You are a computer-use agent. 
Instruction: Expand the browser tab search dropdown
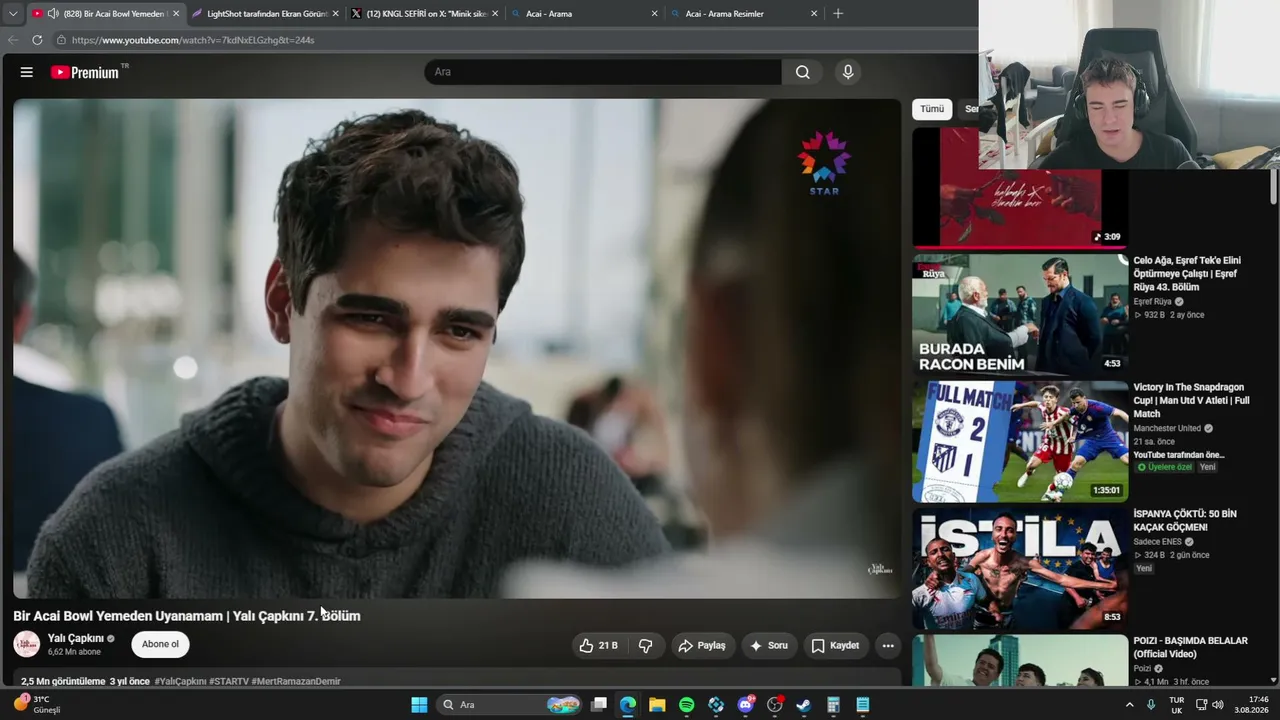(x=13, y=14)
